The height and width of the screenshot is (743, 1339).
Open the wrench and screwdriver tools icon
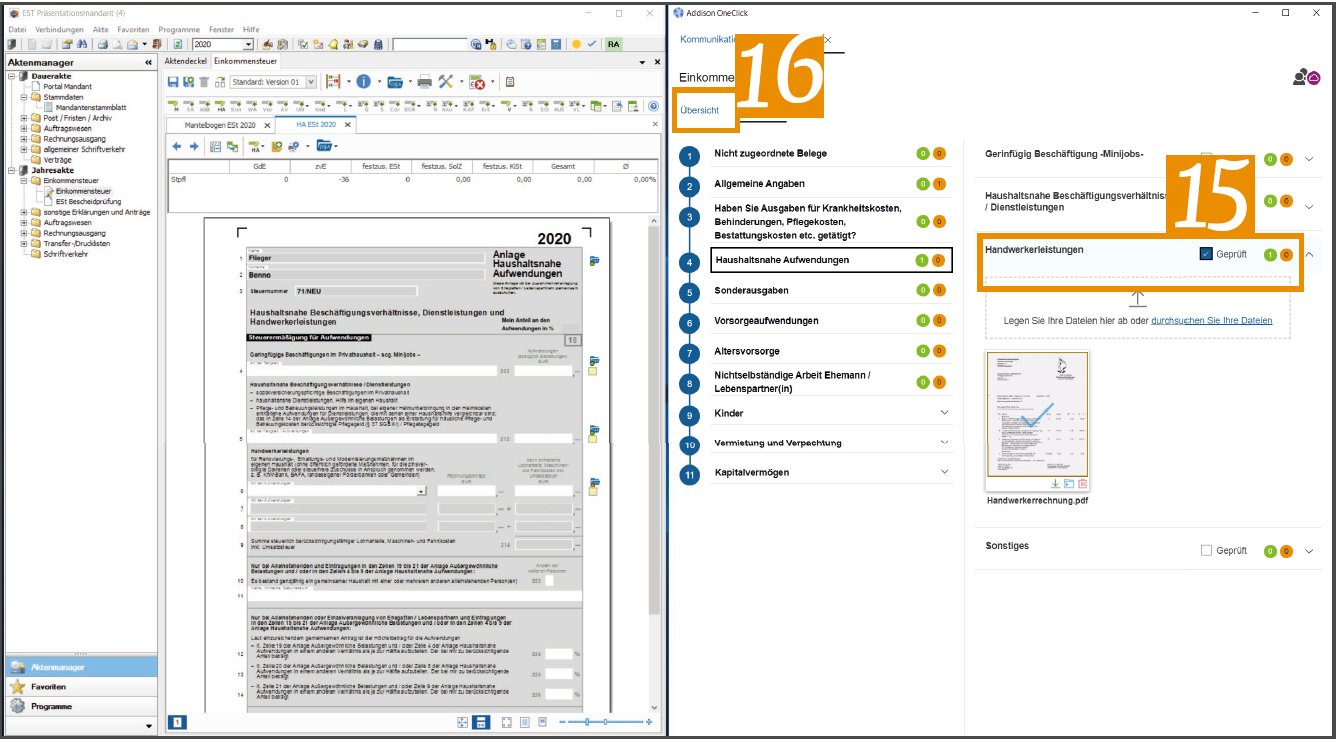tap(446, 82)
